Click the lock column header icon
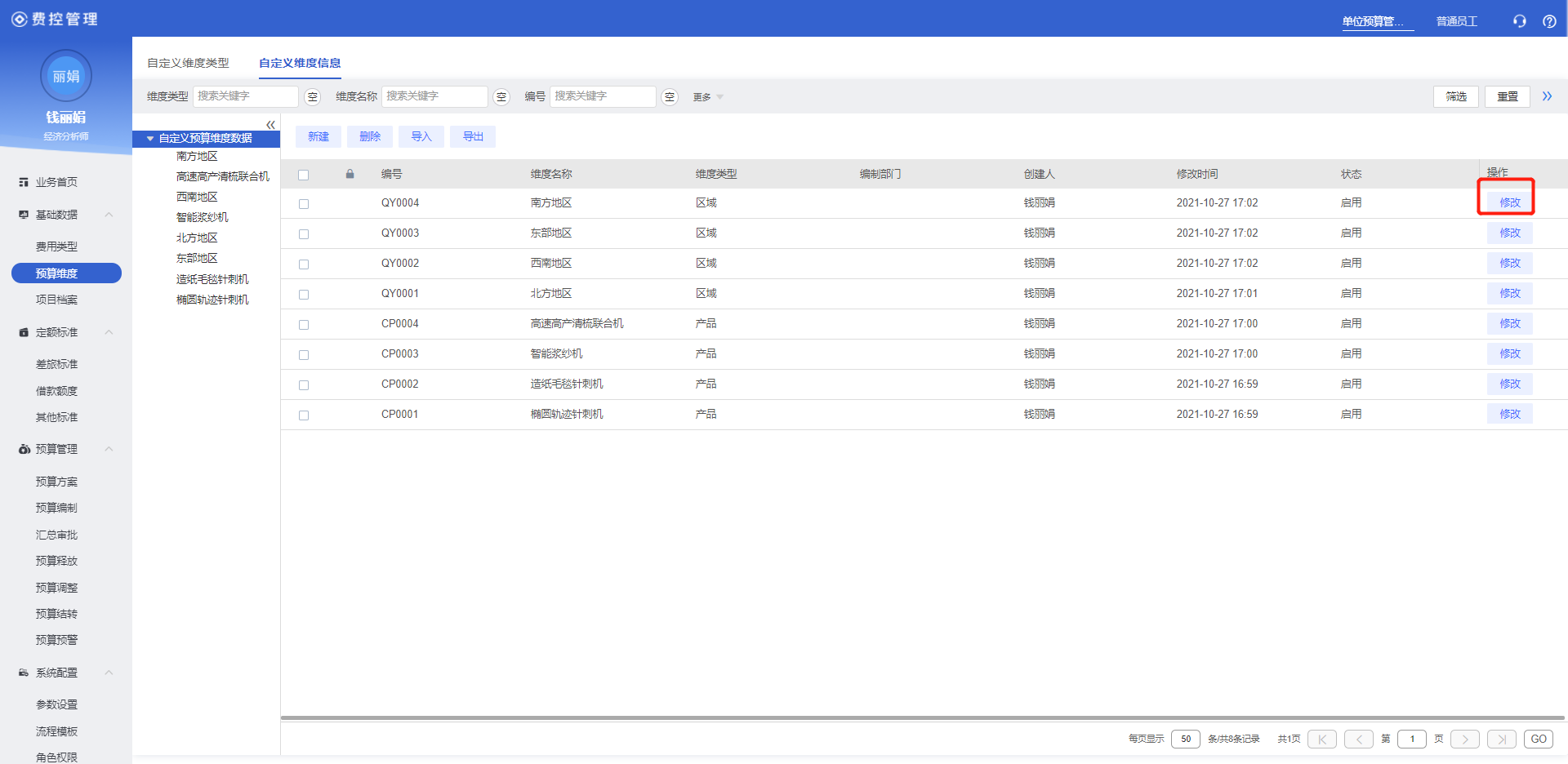This screenshot has height=764, width=1568. click(350, 174)
